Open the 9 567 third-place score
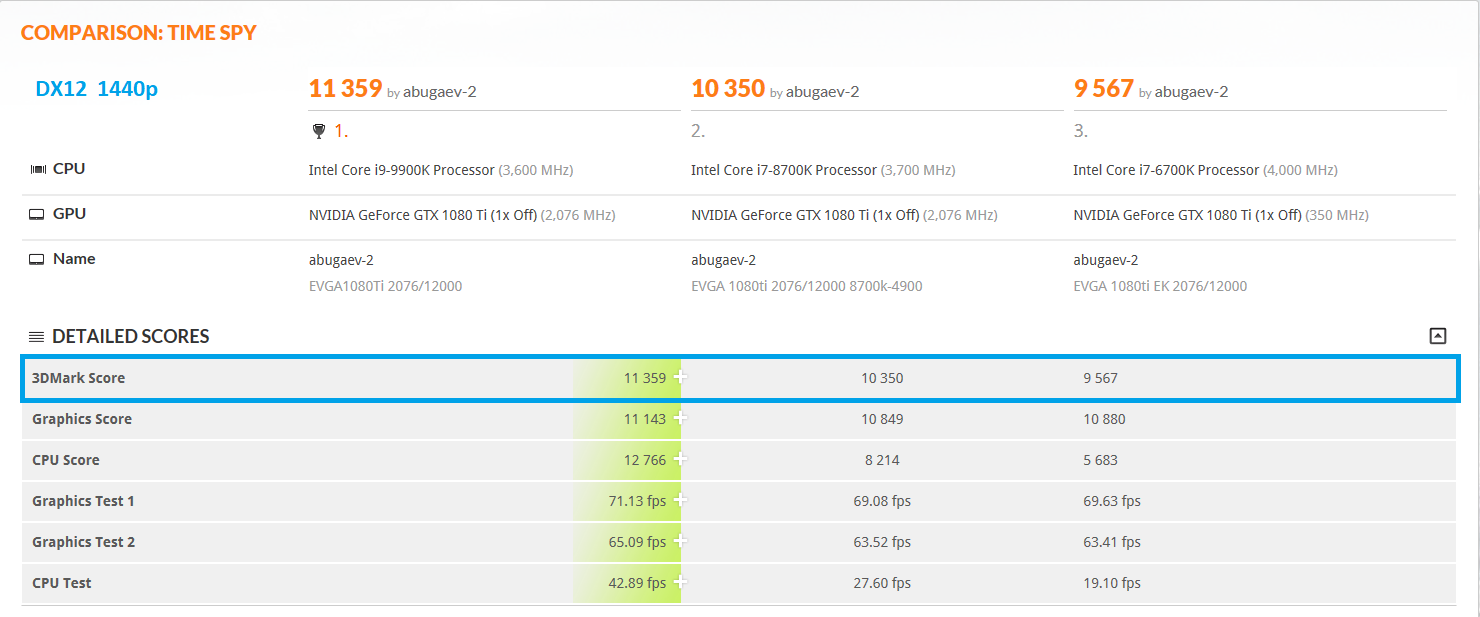 pos(1104,89)
